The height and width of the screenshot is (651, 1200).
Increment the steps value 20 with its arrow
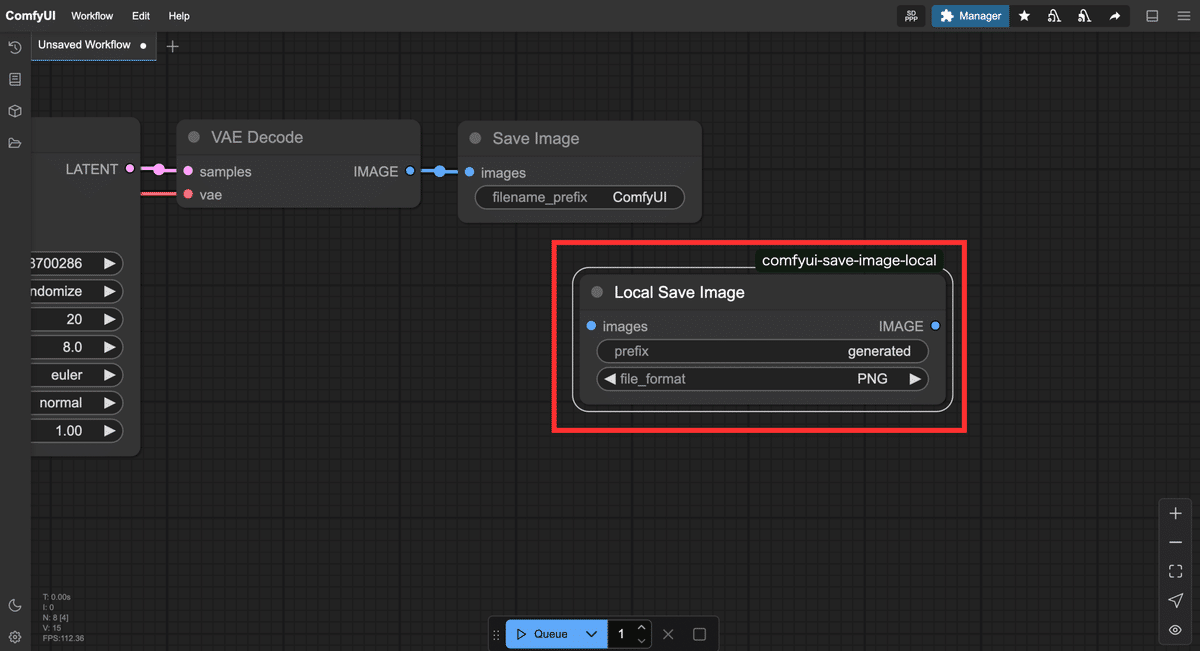tap(110, 319)
